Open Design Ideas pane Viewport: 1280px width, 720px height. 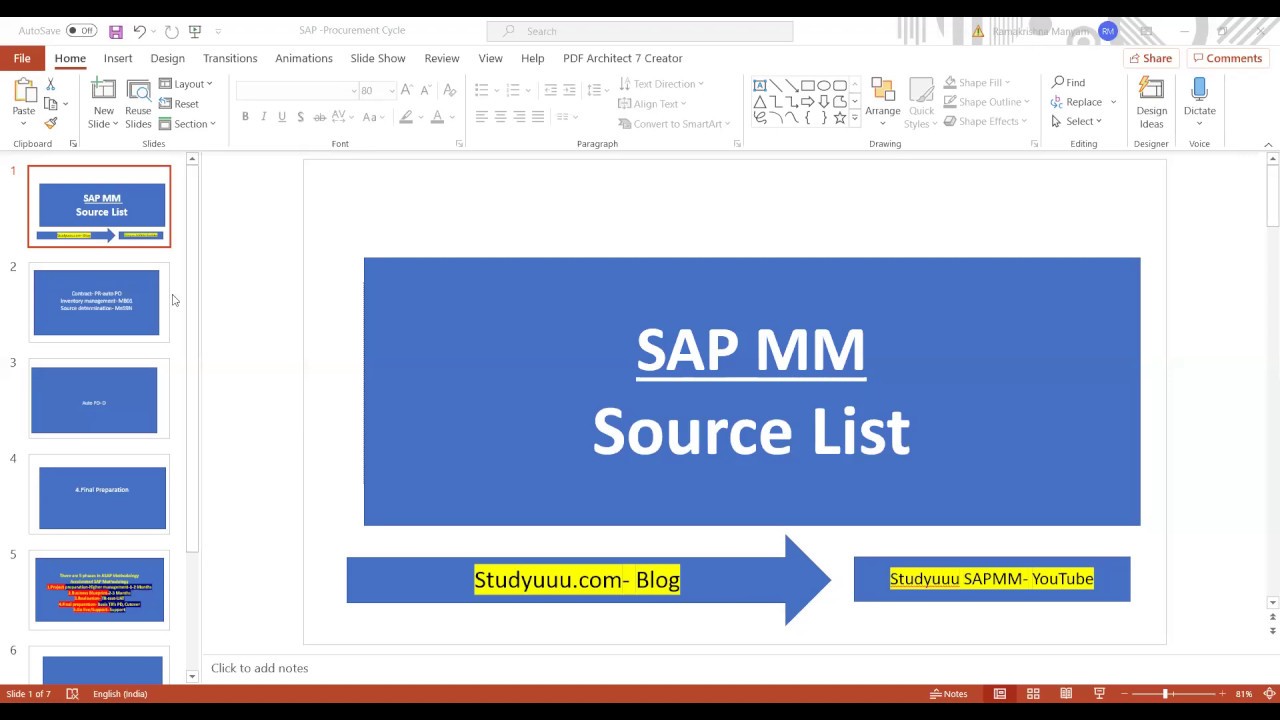pos(1151,104)
